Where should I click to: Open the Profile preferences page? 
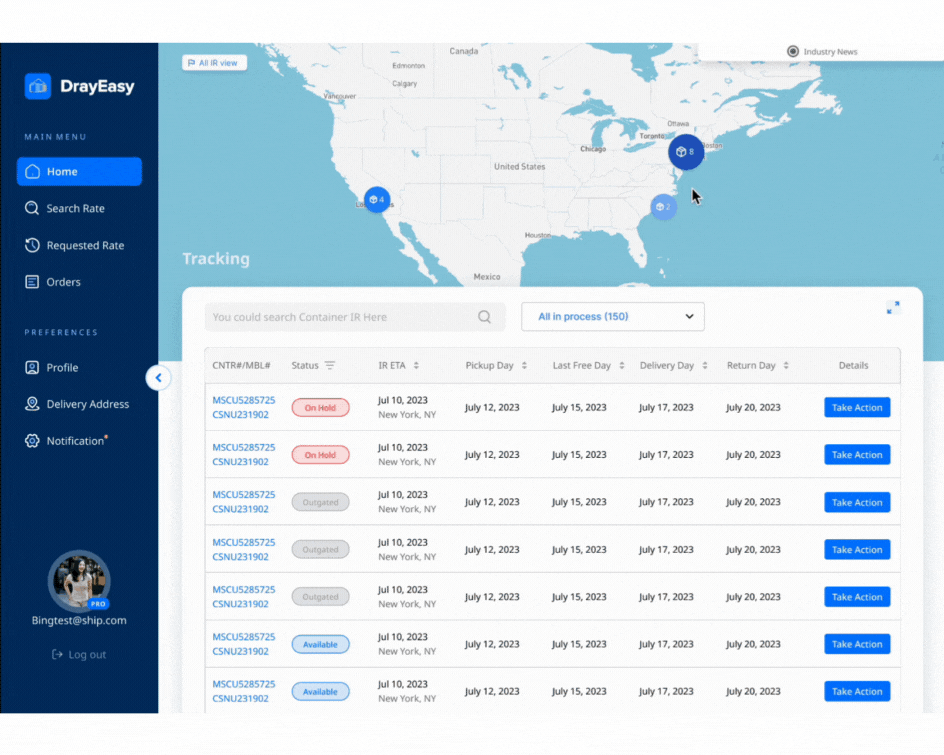[52, 368]
